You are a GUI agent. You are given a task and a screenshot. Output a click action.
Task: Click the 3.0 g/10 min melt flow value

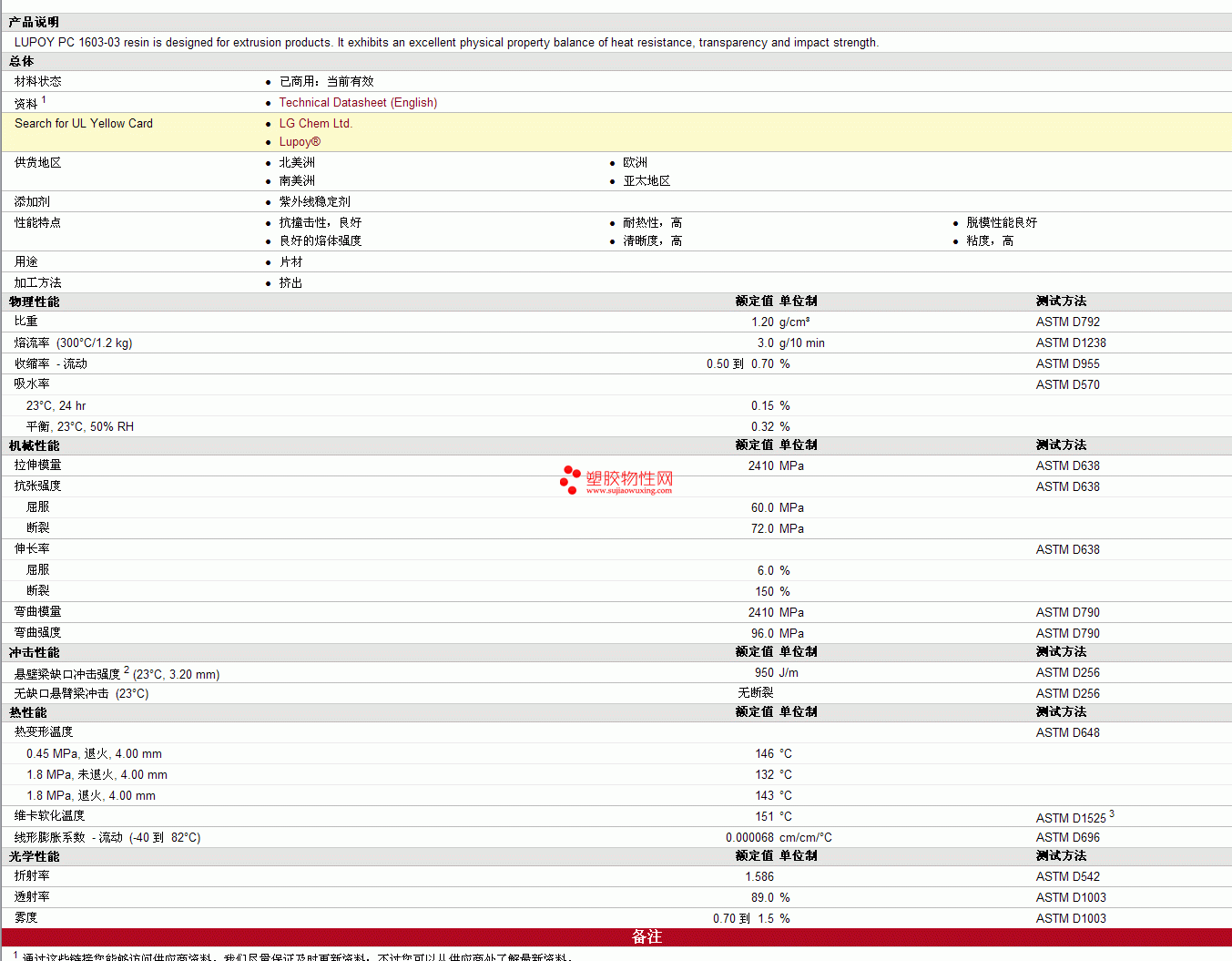tap(790, 343)
